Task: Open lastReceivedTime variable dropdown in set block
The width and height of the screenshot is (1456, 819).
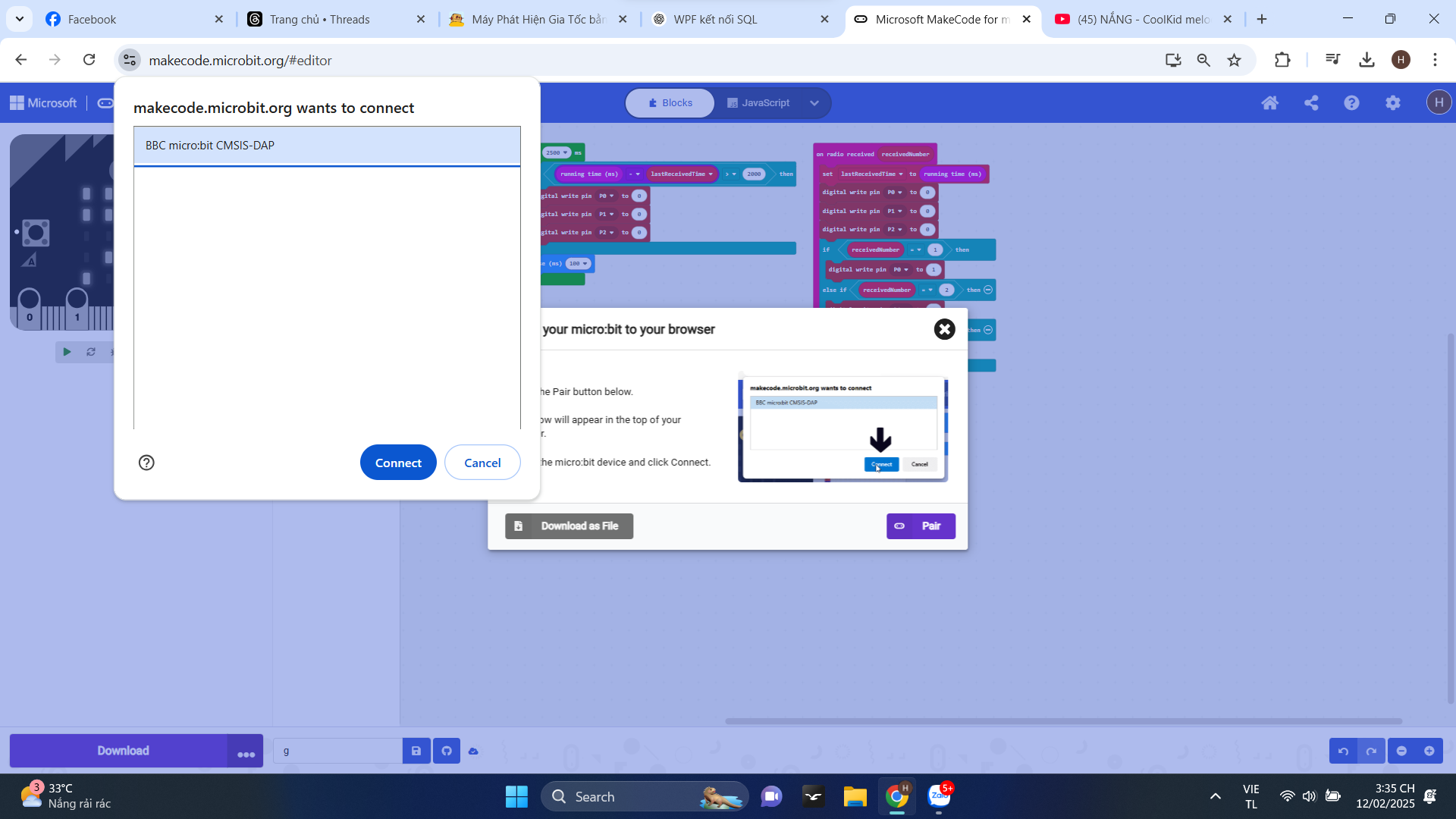Action: (872, 174)
